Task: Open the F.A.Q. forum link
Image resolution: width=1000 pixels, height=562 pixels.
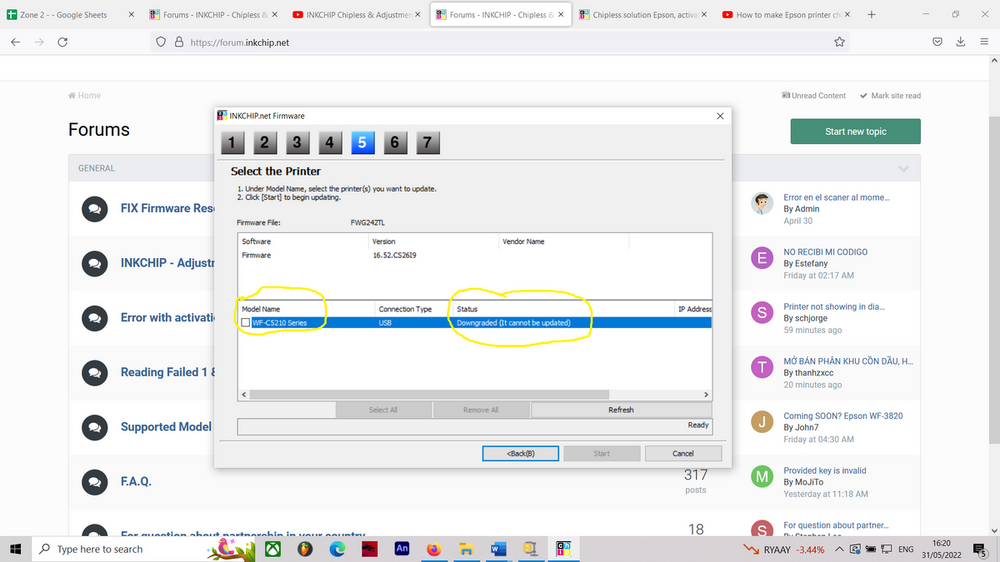Action: 136,482
